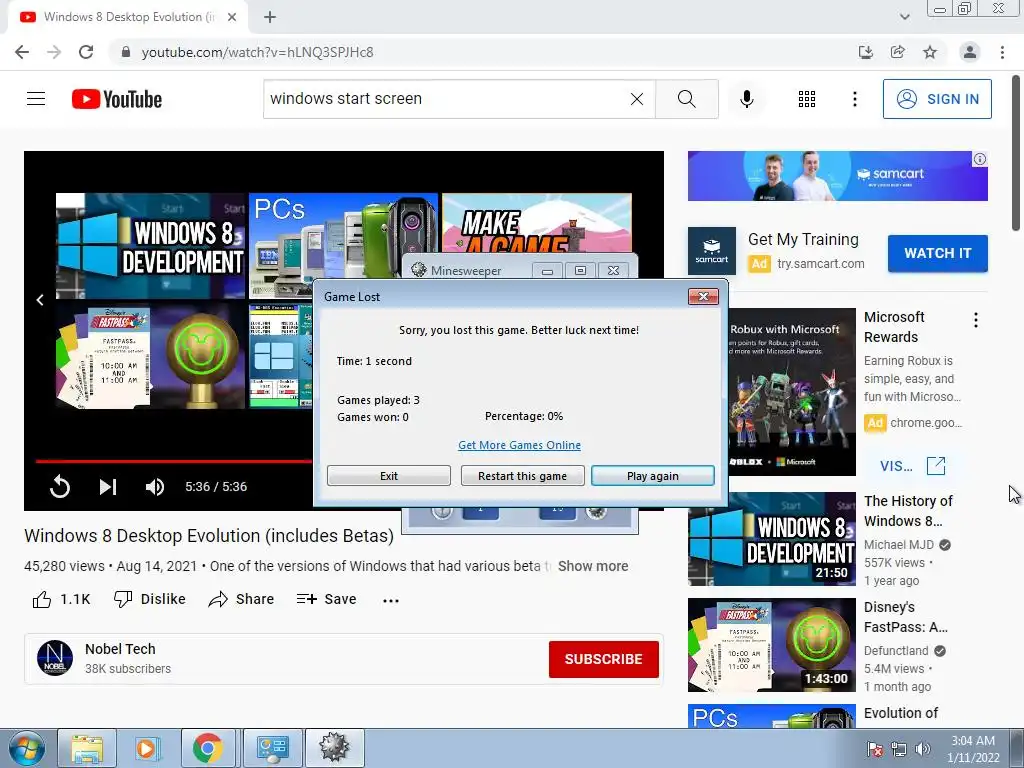
Task: Open the Windows 8 Development end-screen thumbnail
Action: click(x=150, y=246)
